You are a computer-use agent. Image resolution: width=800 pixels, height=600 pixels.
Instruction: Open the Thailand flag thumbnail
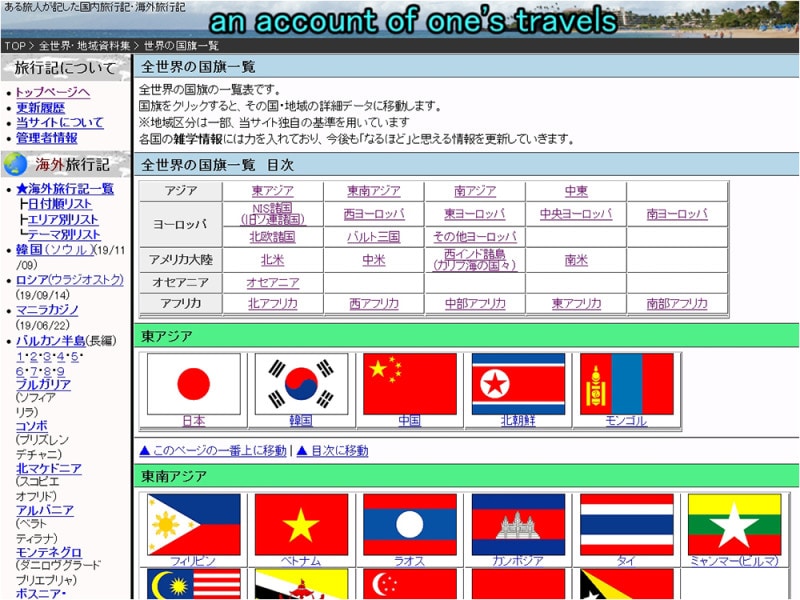(626, 525)
